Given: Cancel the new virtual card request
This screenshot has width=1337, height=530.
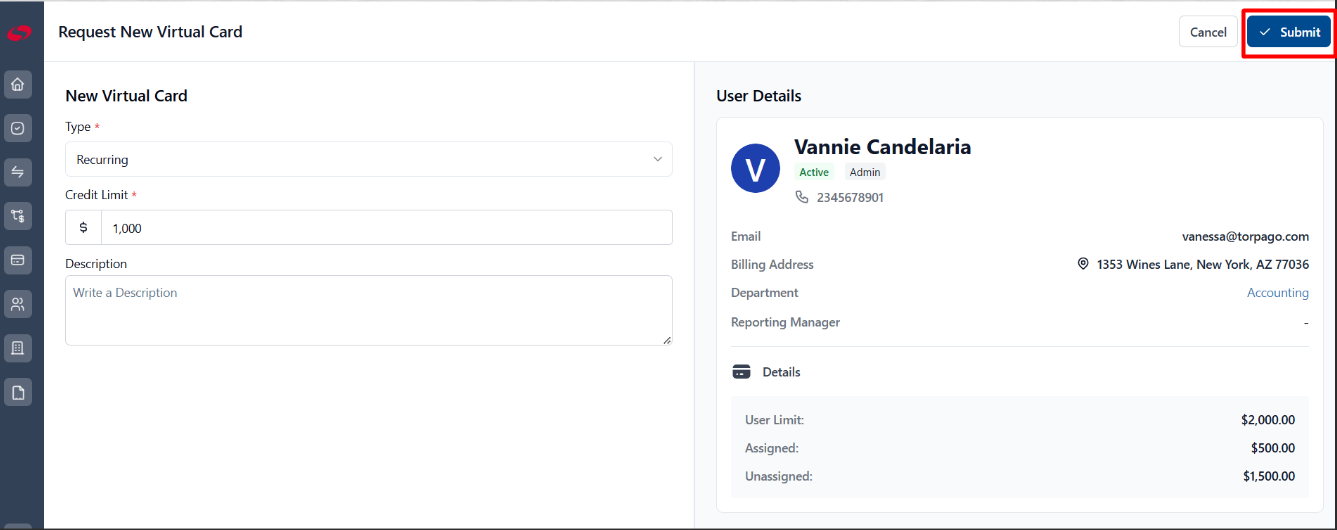Looking at the screenshot, I should pos(1208,32).
